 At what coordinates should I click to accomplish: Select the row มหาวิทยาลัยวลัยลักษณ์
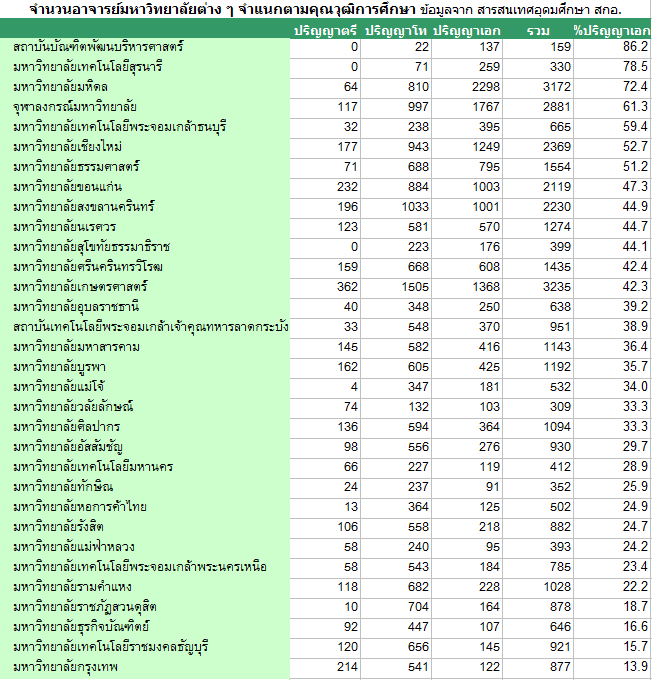click(325, 407)
